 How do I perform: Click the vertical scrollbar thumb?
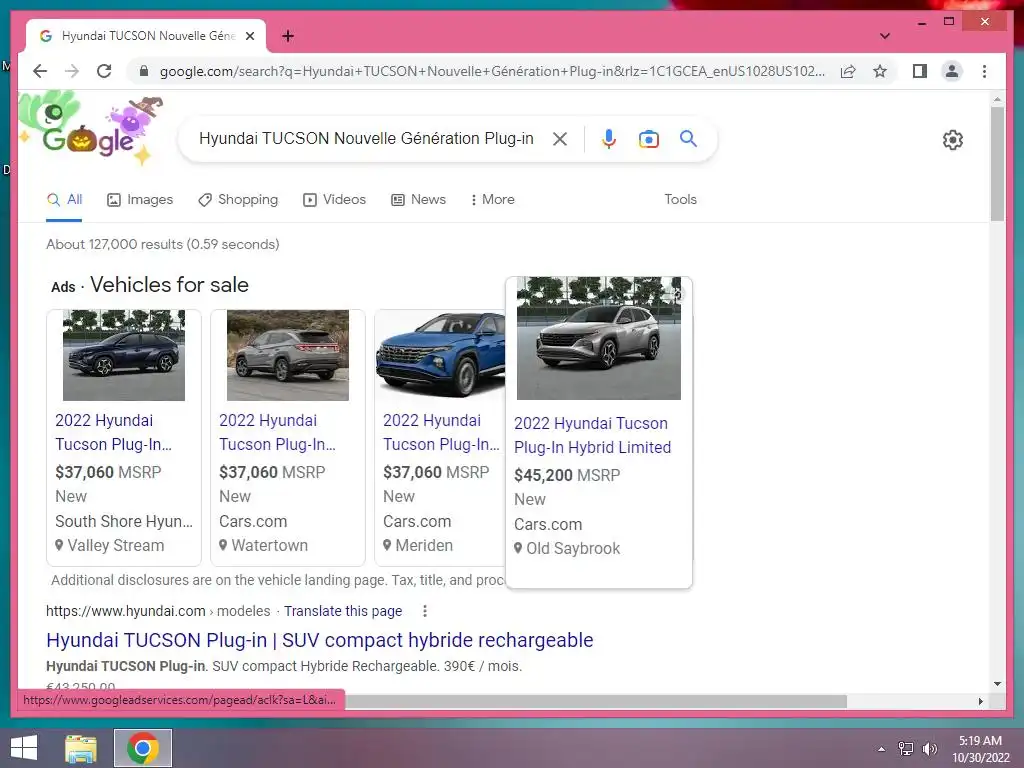coord(997,163)
